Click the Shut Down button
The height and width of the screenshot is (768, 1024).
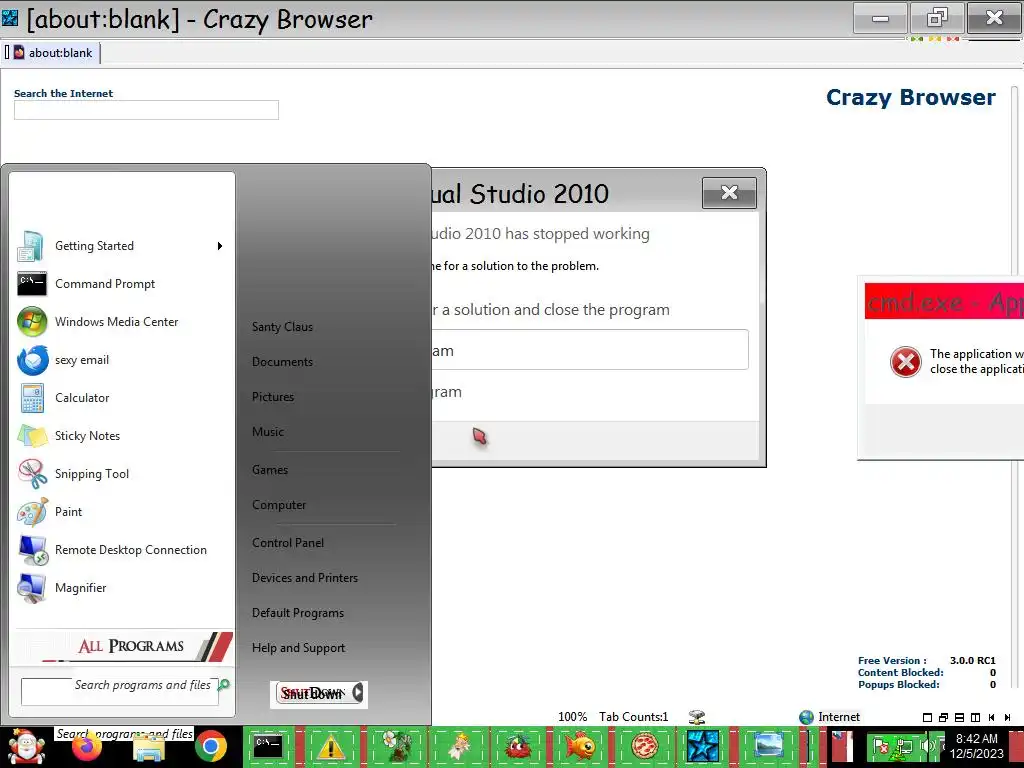313,693
